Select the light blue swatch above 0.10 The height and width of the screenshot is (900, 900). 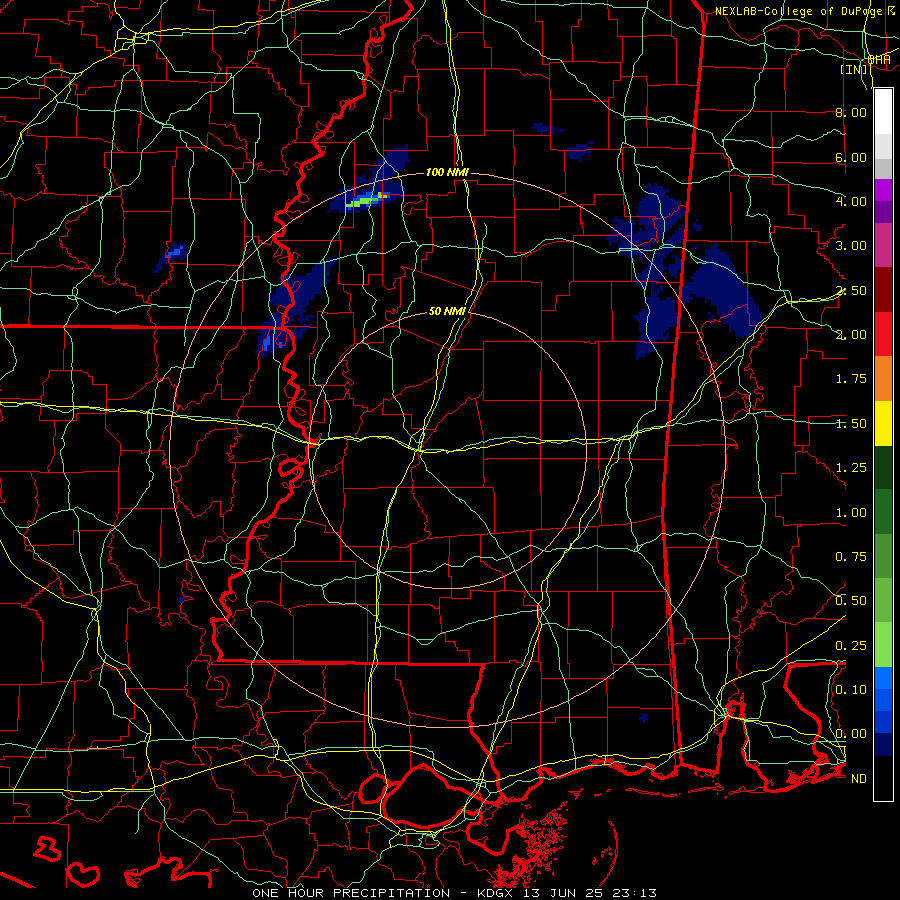point(883,678)
